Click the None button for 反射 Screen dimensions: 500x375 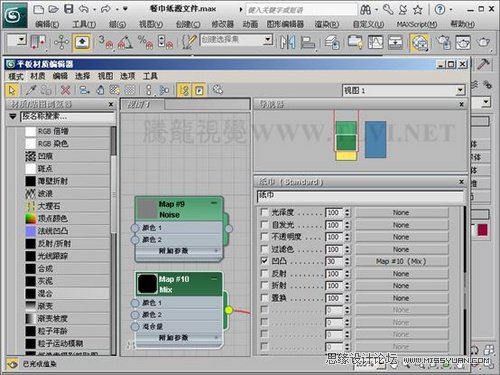point(401,274)
